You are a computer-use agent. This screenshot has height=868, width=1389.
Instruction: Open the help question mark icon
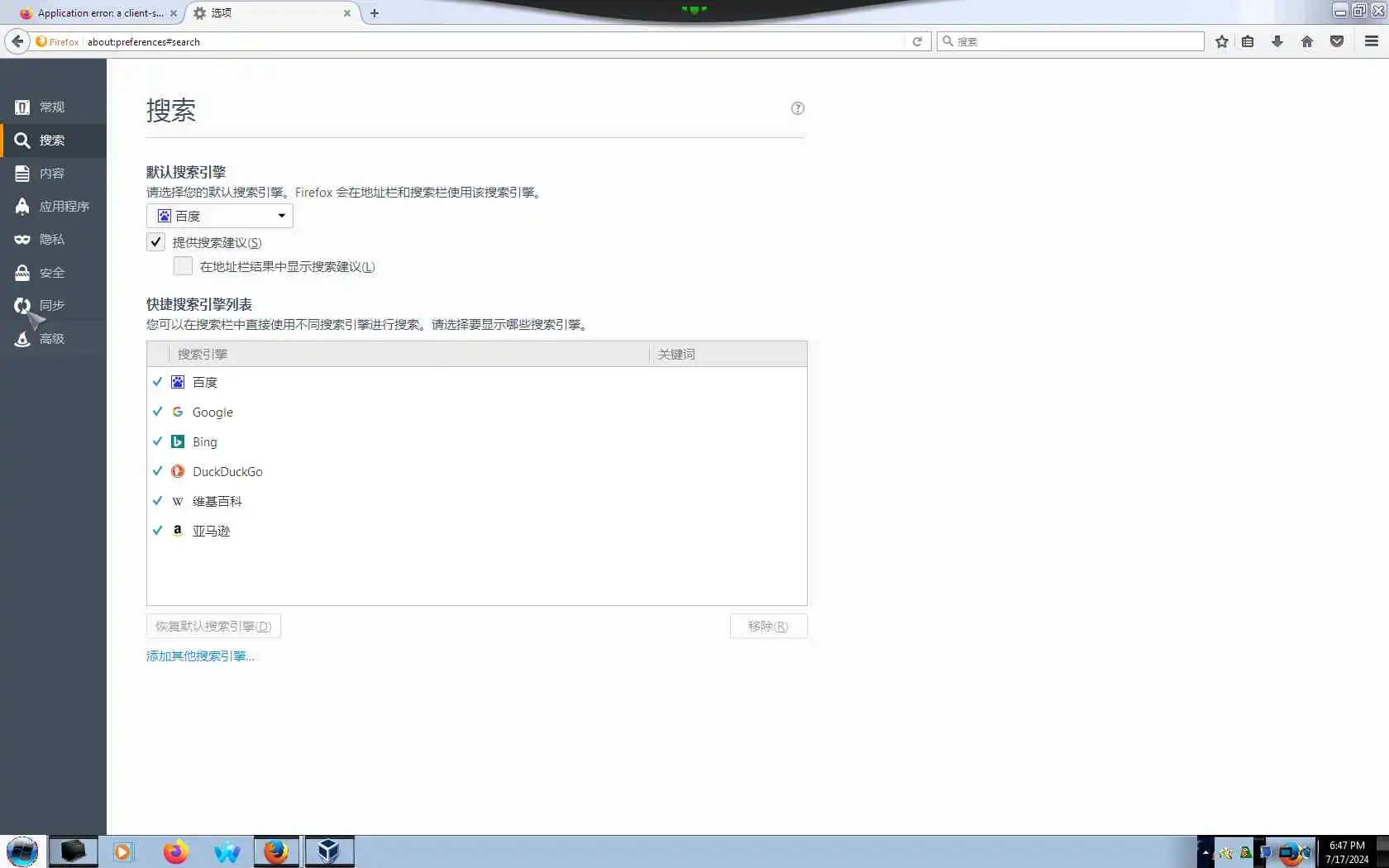pos(798,108)
